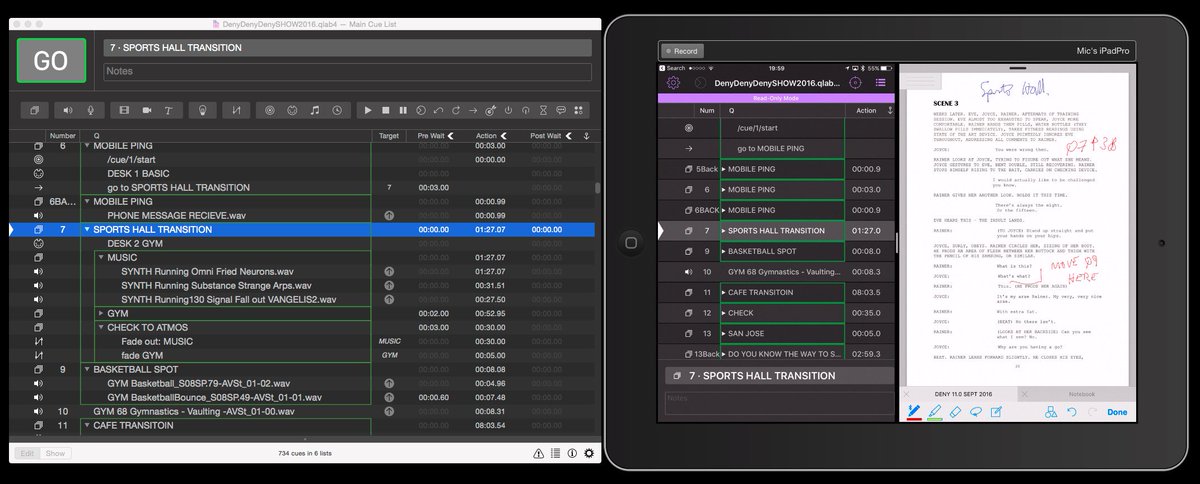Add a Script cue (four dots icon)

click(579, 110)
